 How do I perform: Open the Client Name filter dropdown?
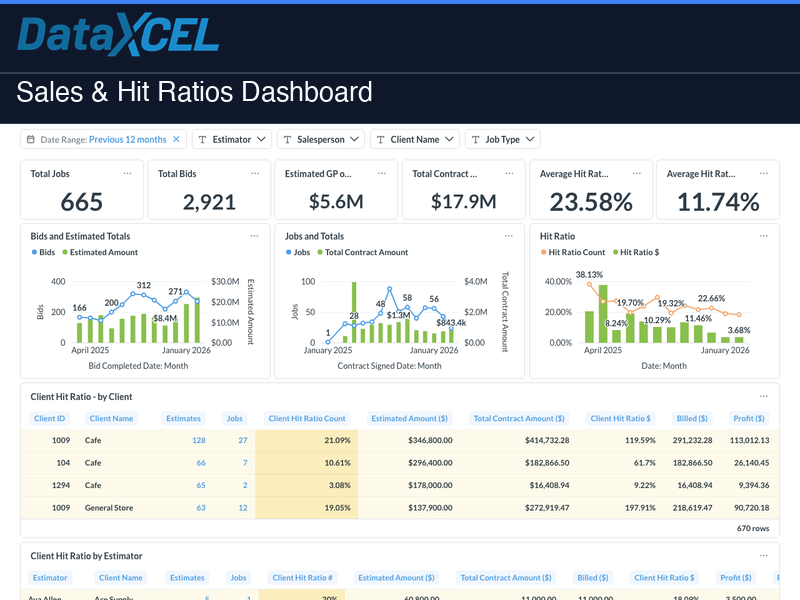pos(415,138)
